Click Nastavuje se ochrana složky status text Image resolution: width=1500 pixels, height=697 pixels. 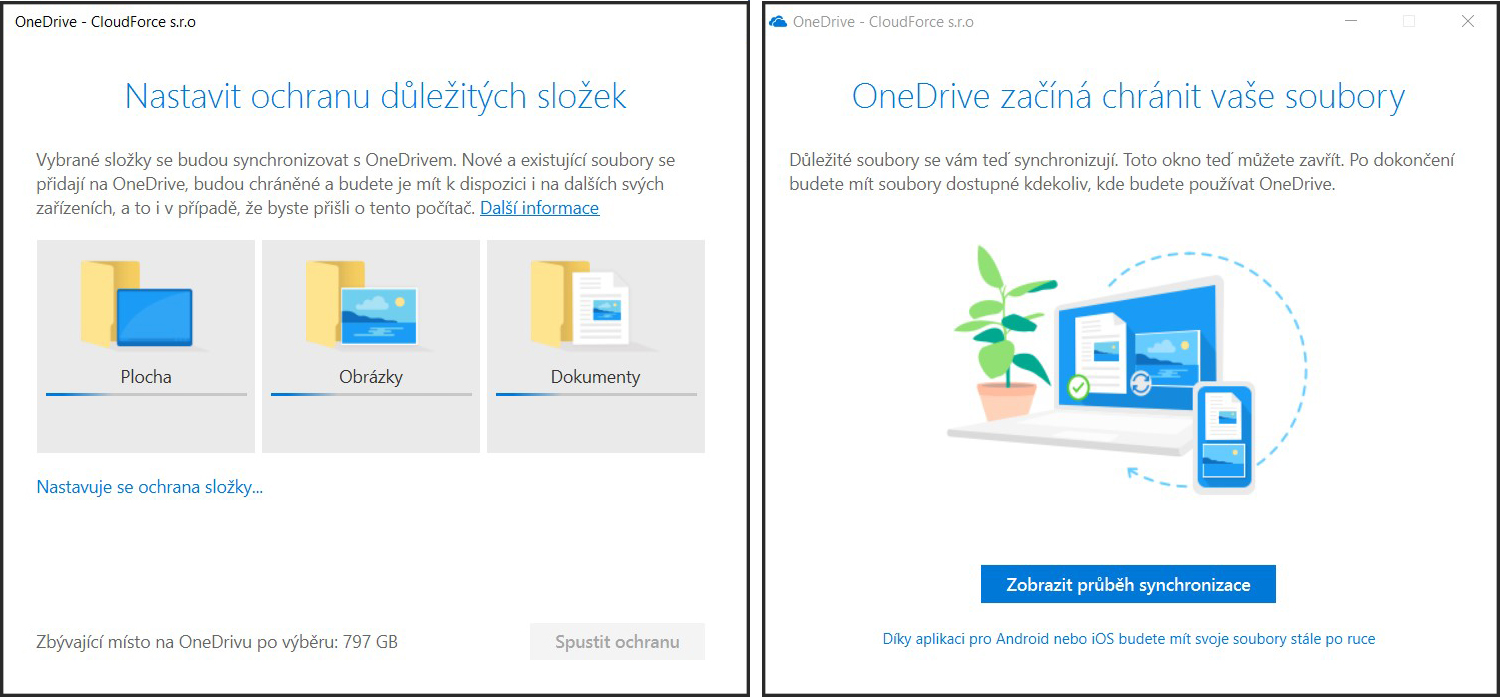point(150,487)
